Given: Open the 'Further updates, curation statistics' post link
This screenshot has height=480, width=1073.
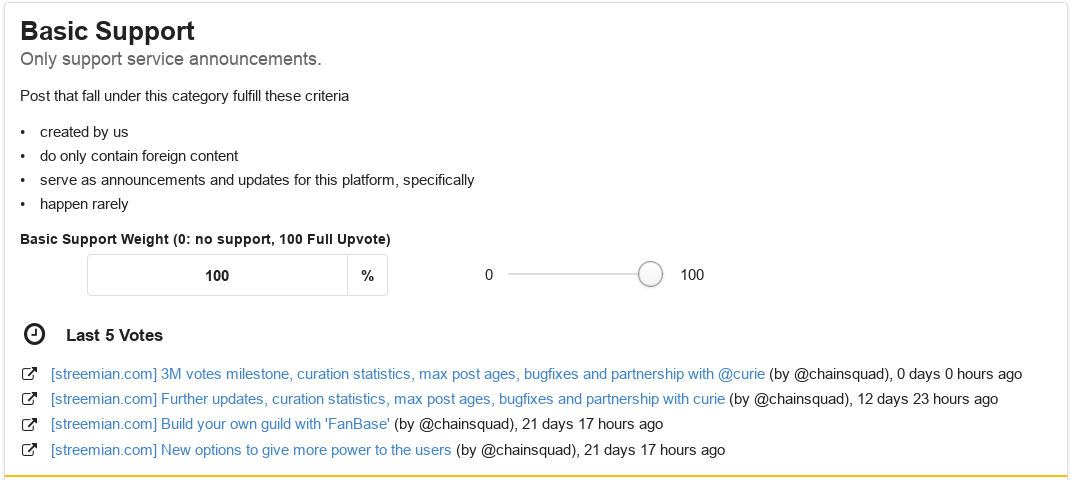Looking at the screenshot, I should (x=387, y=399).
